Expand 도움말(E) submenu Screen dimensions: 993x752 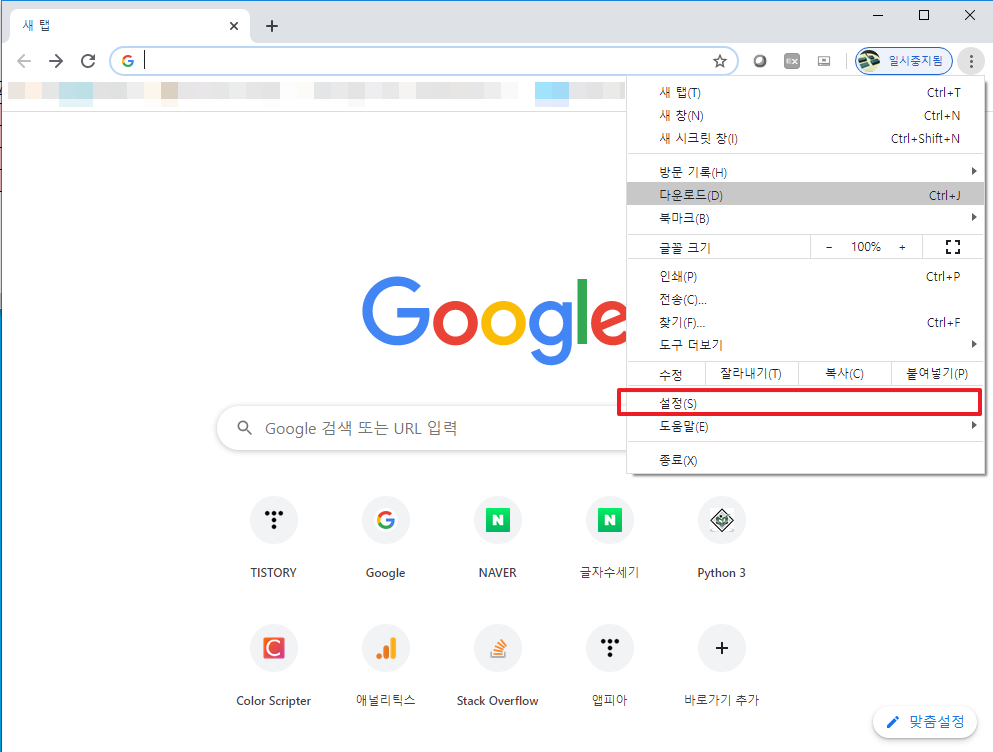[x=806, y=426]
